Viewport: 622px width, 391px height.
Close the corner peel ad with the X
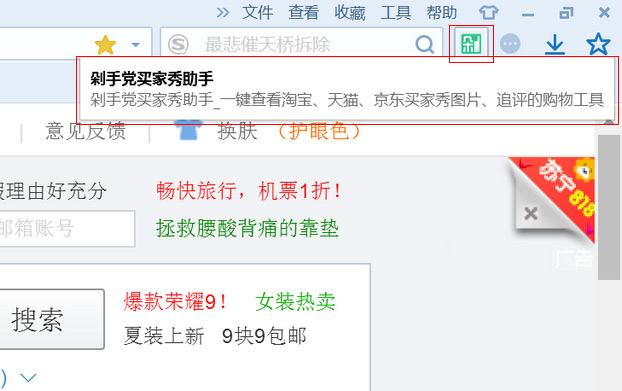[530, 214]
